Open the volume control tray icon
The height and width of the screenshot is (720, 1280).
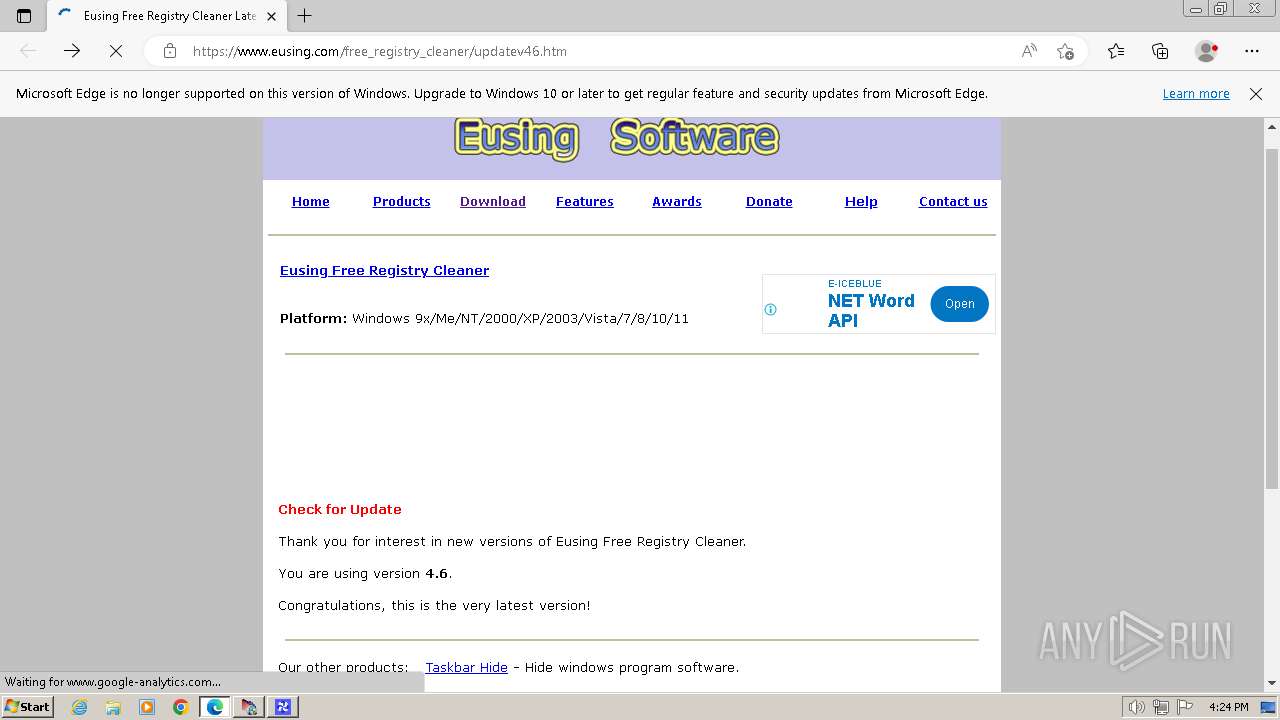coord(1136,707)
